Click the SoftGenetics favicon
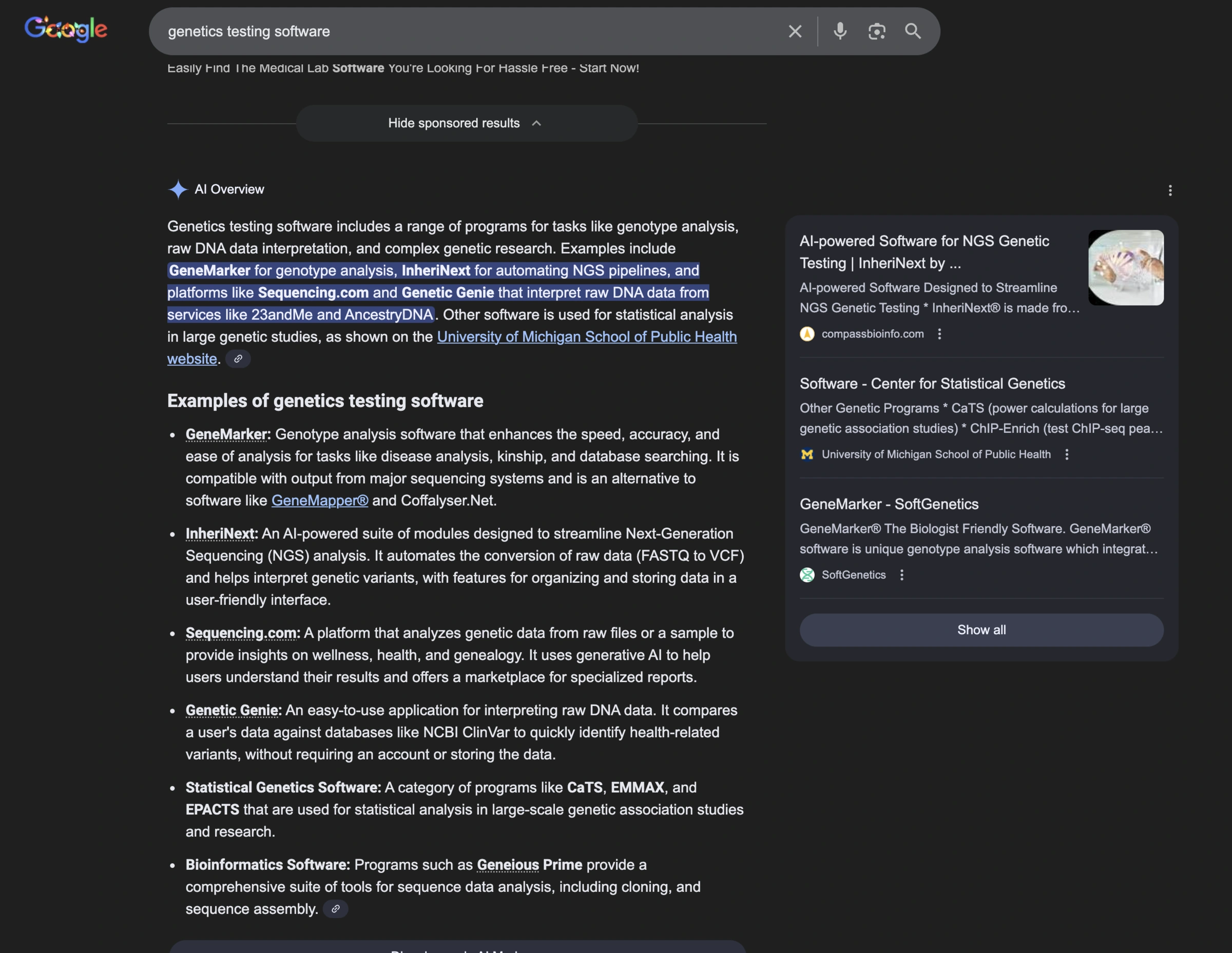Screen dimensions: 1232x953 click(x=807, y=575)
